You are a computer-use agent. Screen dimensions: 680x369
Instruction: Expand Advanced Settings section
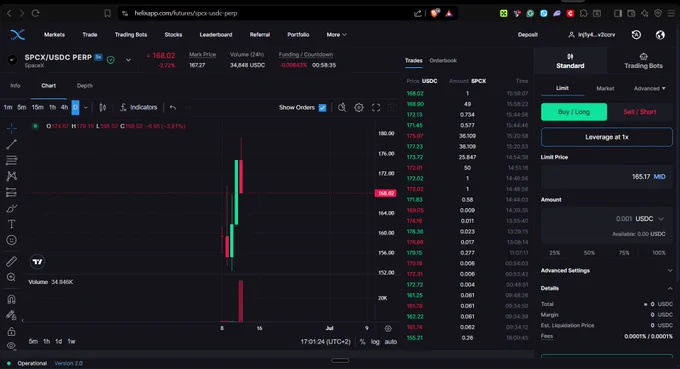pos(607,271)
